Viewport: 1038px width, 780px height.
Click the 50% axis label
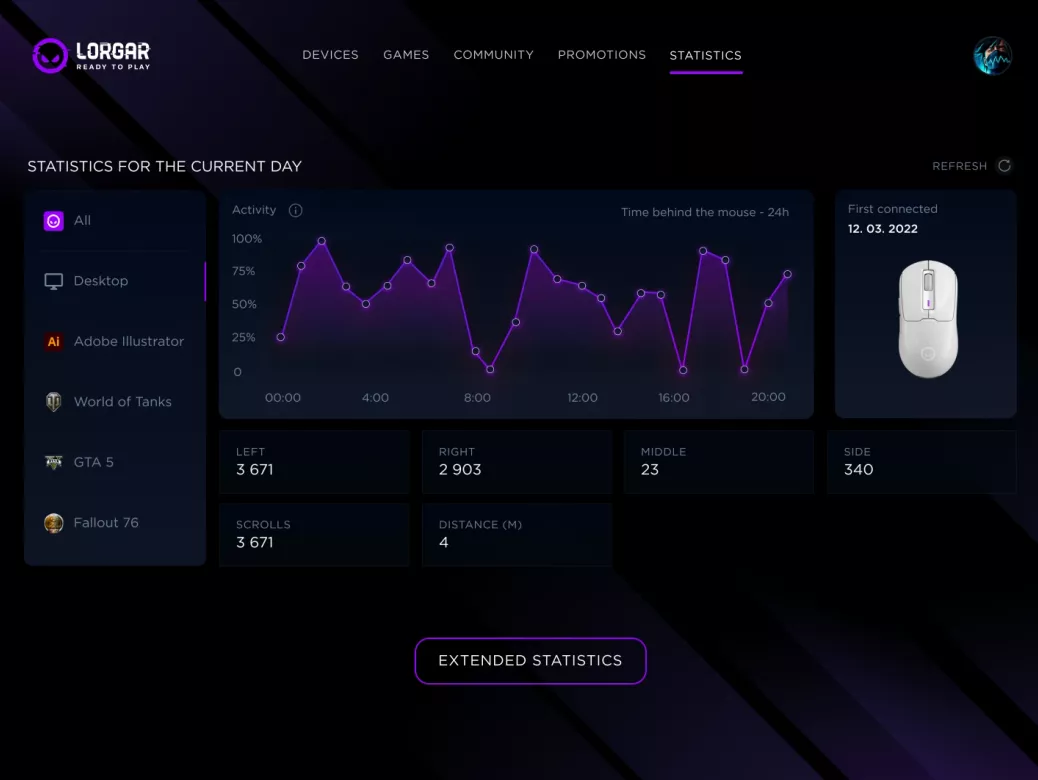tap(244, 305)
